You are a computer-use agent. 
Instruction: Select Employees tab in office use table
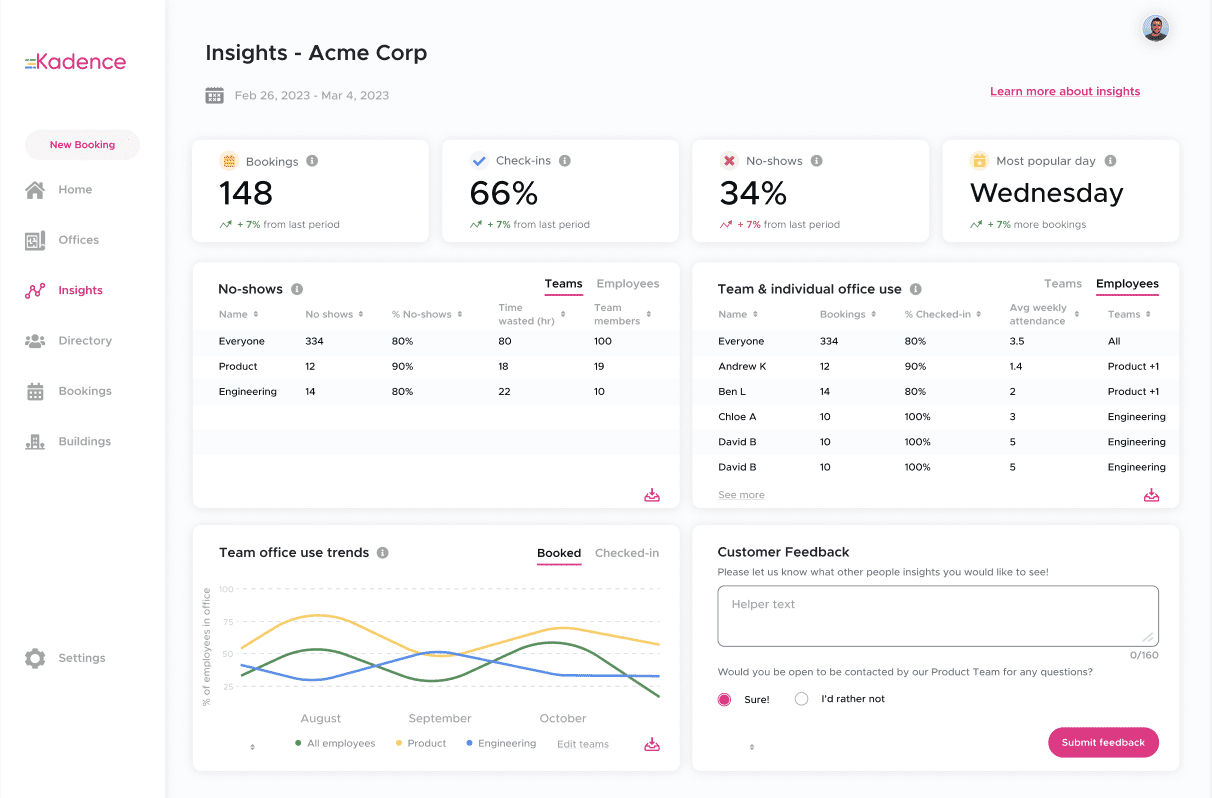click(x=1127, y=284)
